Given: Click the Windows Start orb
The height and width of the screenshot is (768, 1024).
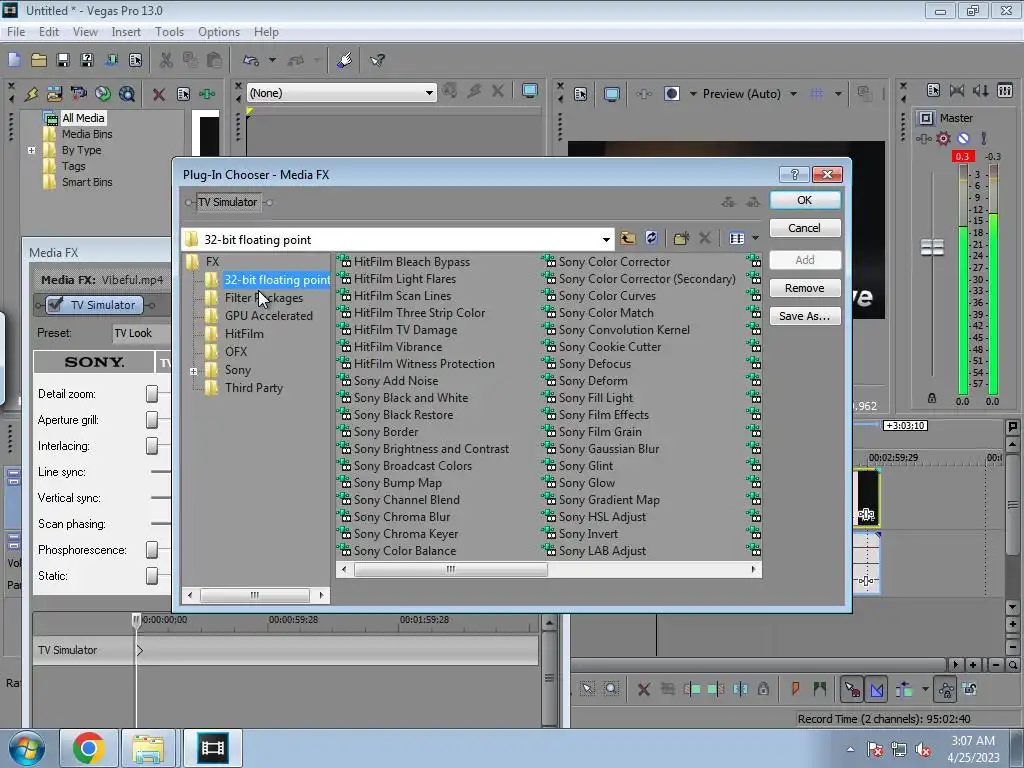Looking at the screenshot, I should coord(27,748).
